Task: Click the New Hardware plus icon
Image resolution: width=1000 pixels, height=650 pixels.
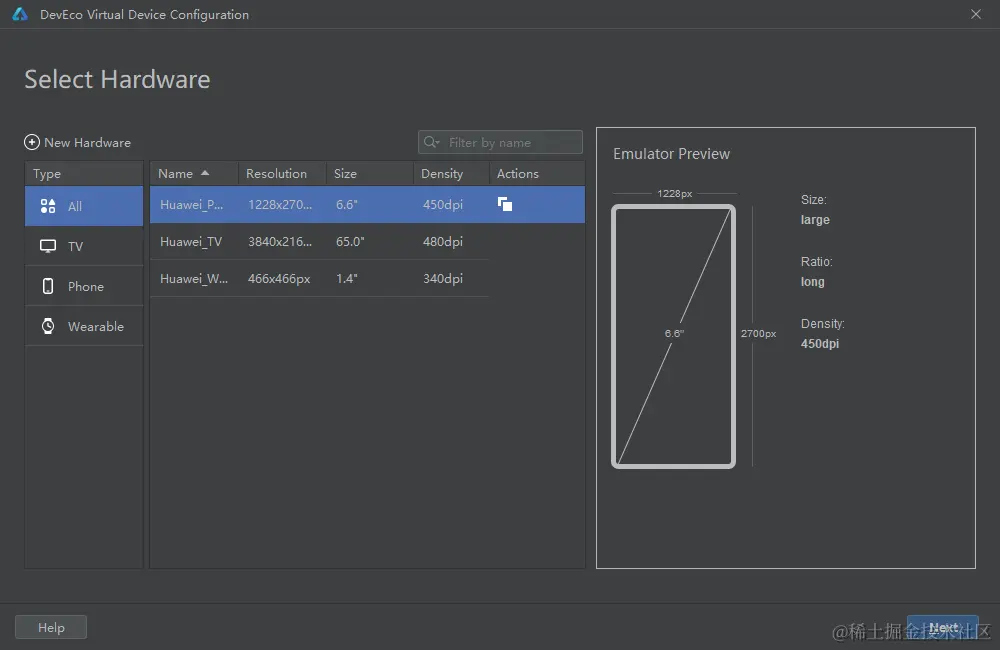Action: pos(32,142)
